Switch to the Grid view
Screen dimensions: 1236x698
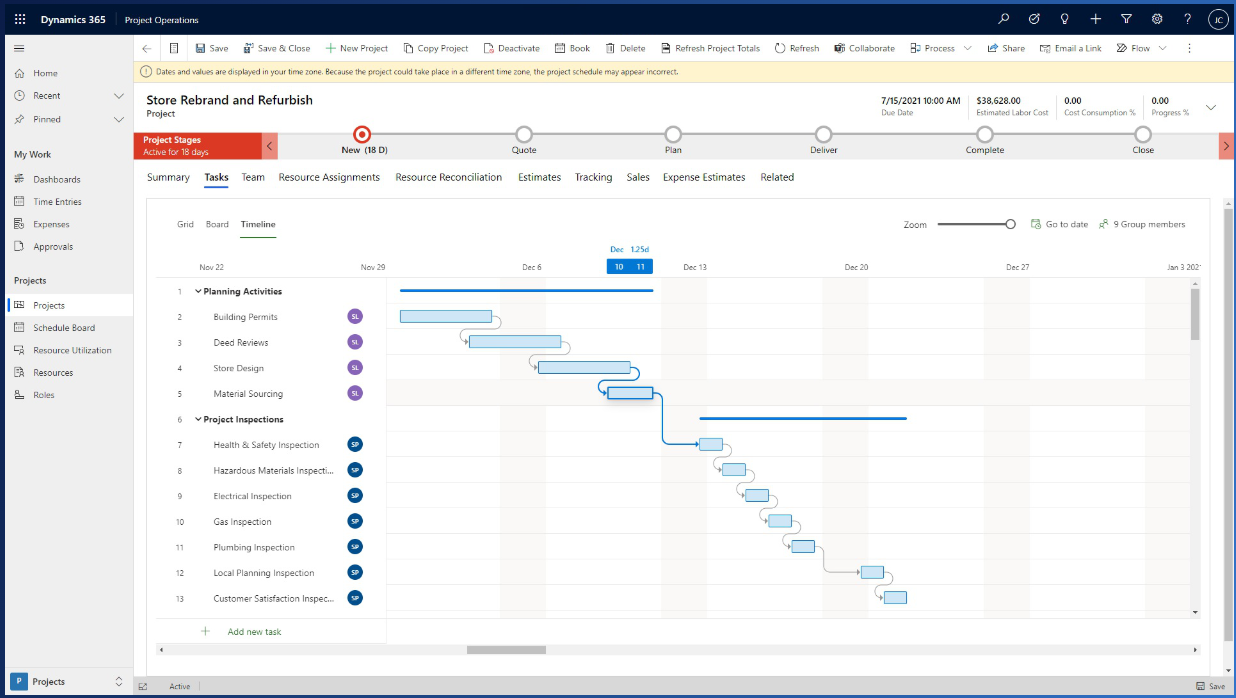coord(185,224)
